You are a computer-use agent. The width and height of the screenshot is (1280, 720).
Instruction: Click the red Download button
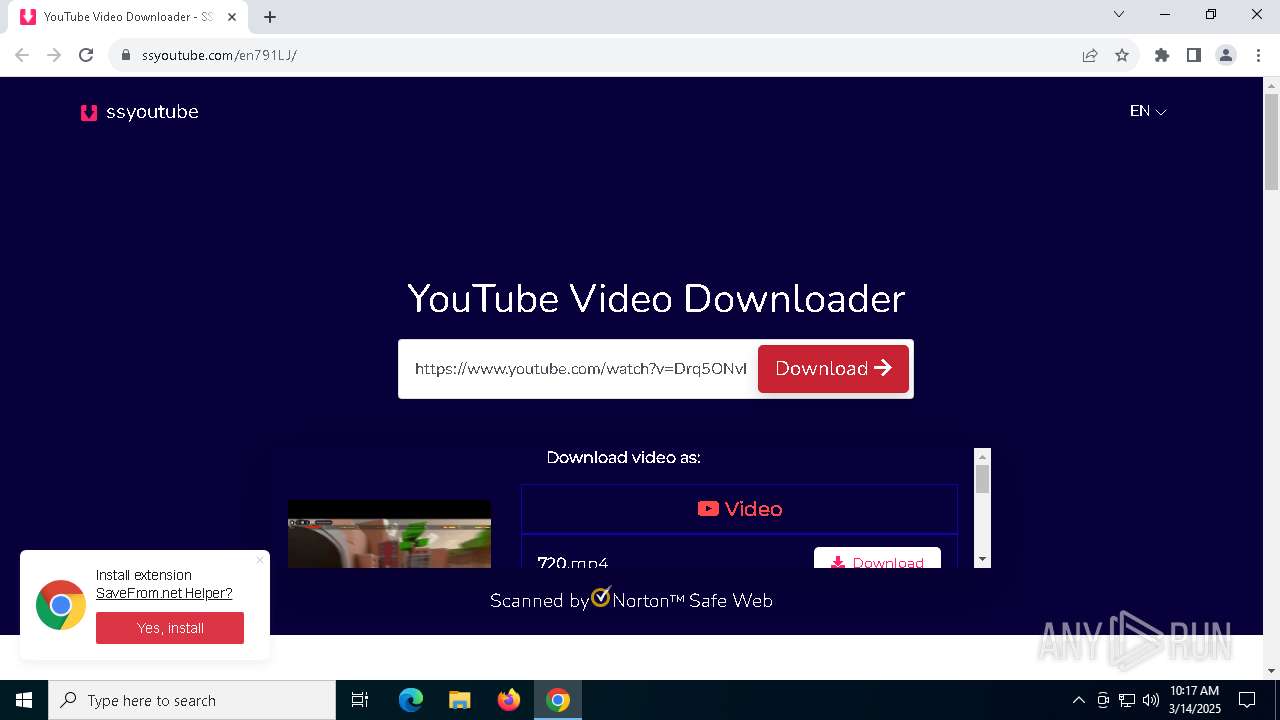833,369
